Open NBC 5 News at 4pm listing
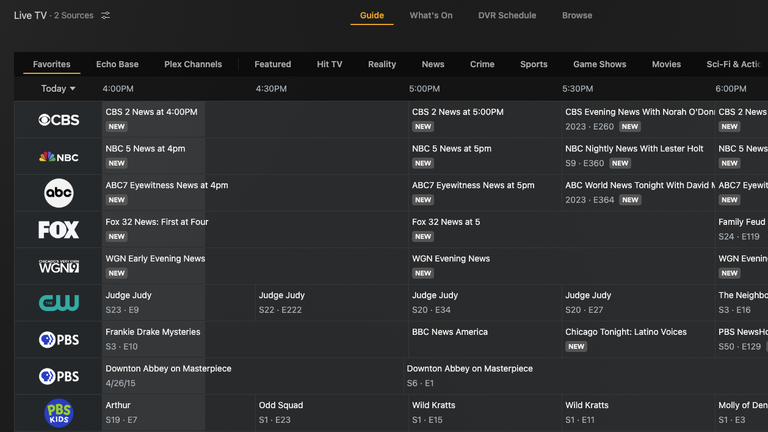This screenshot has width=768, height=432. [255, 156]
